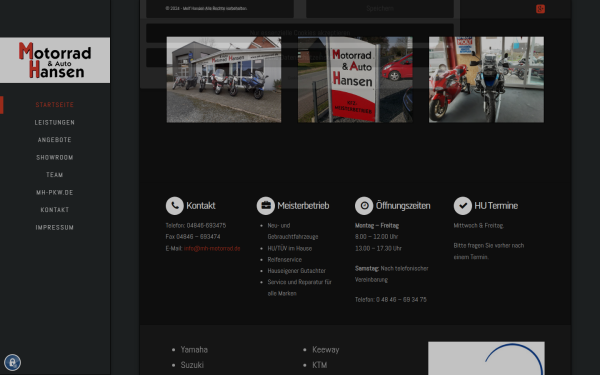Click the briefcase icon beside Meisterbetrieb
This screenshot has width=600, height=375.
266,205
